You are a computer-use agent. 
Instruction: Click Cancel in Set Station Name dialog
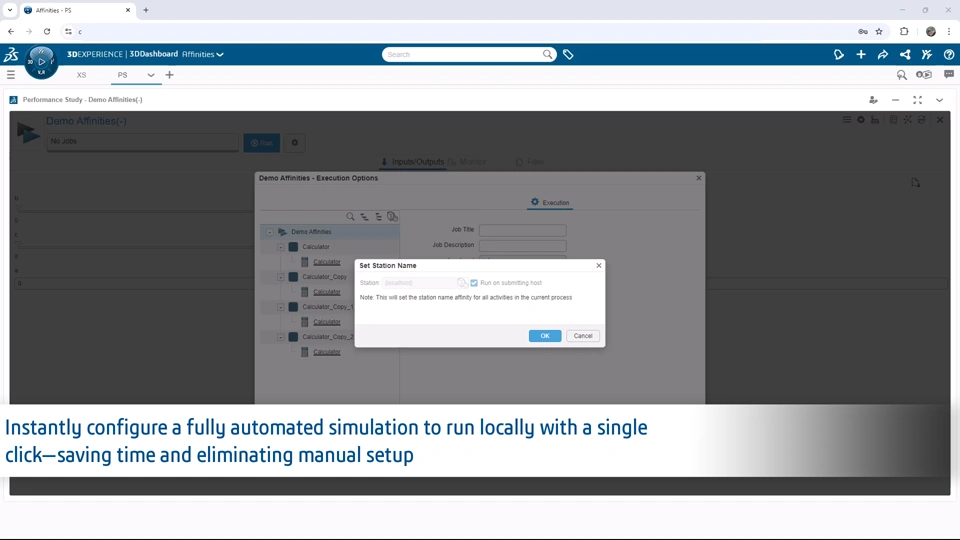(x=583, y=336)
